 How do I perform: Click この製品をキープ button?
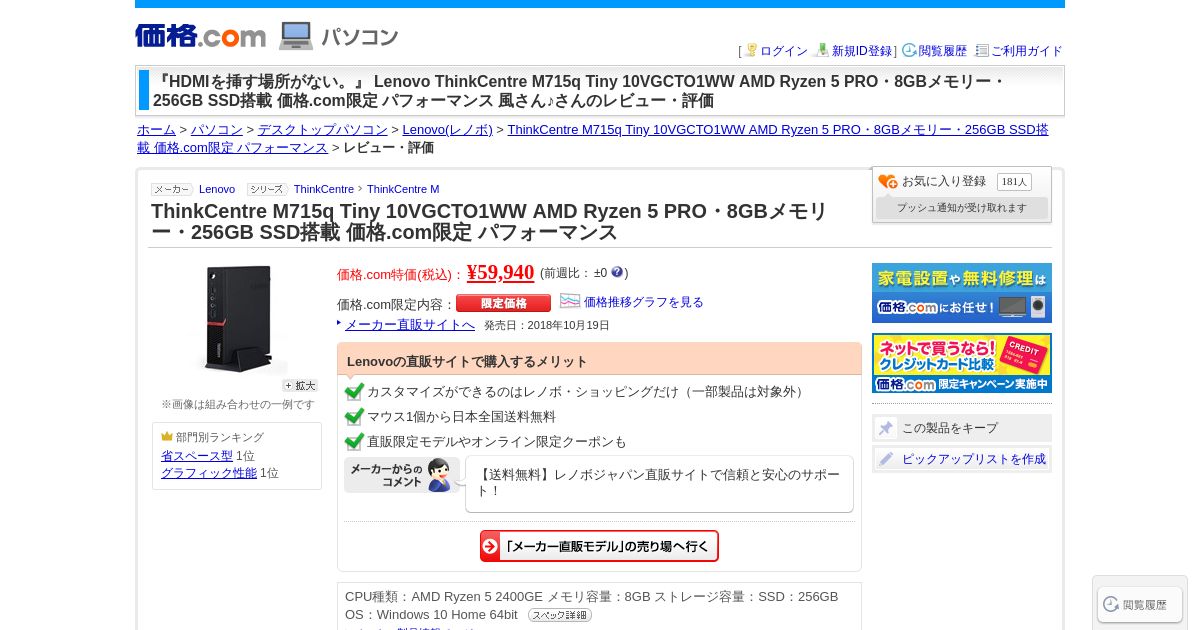[x=962, y=428]
